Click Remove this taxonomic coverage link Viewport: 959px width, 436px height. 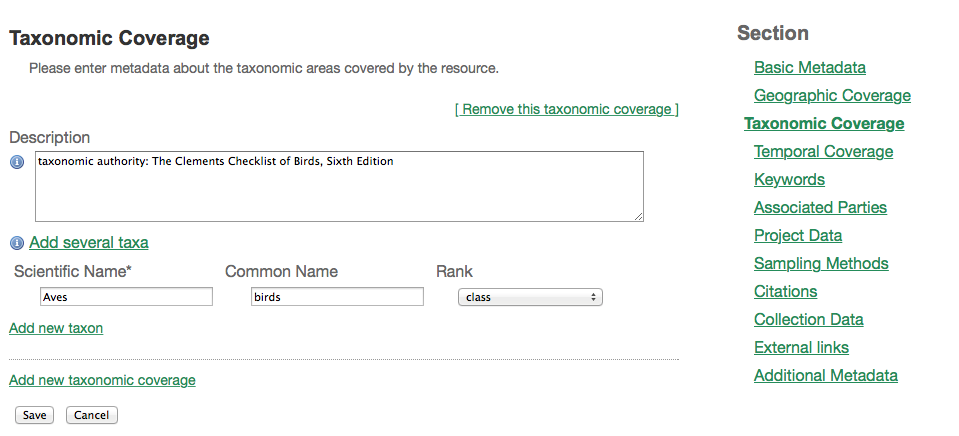[x=566, y=109]
